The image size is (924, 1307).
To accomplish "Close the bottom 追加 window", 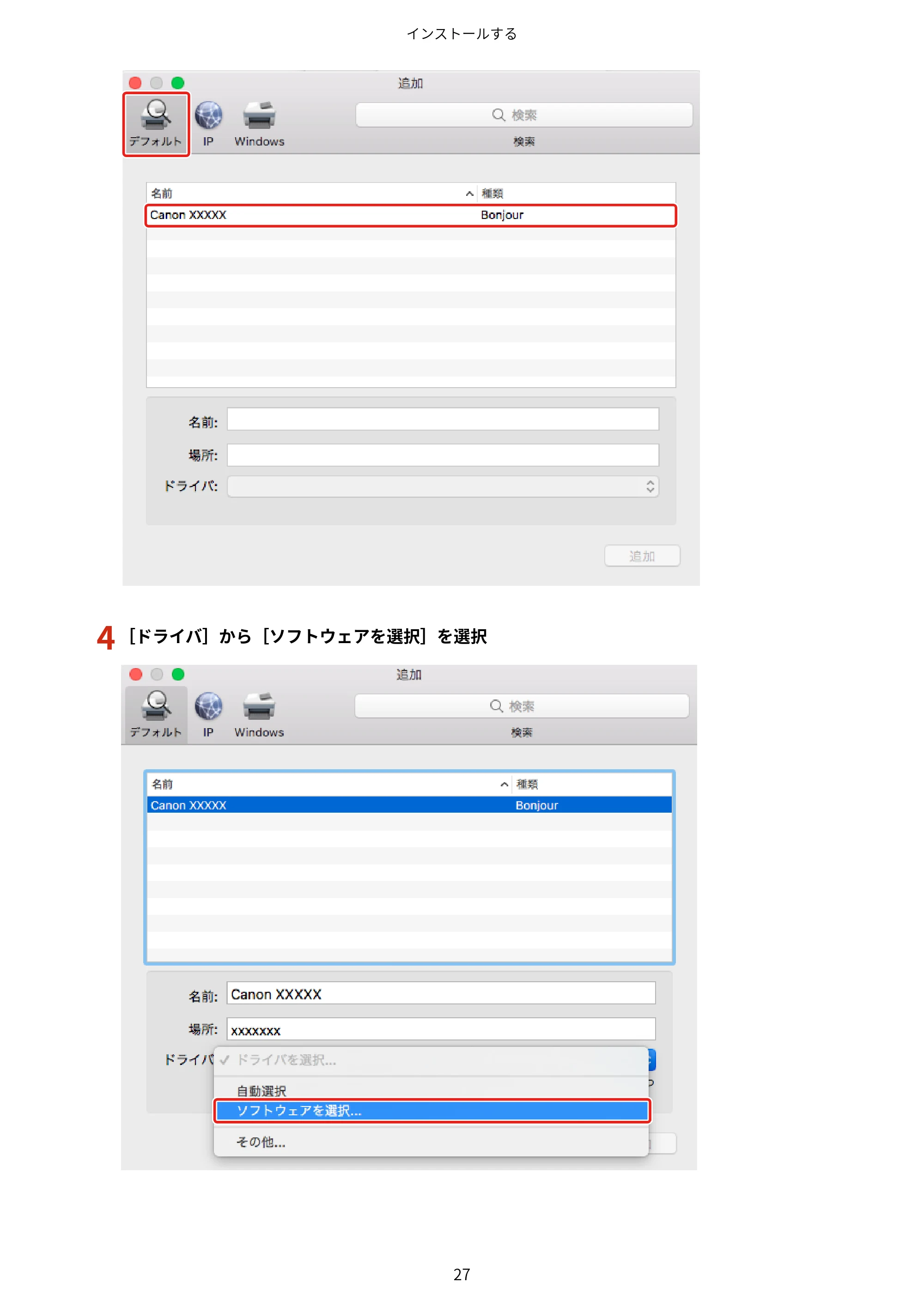I will point(135,675).
